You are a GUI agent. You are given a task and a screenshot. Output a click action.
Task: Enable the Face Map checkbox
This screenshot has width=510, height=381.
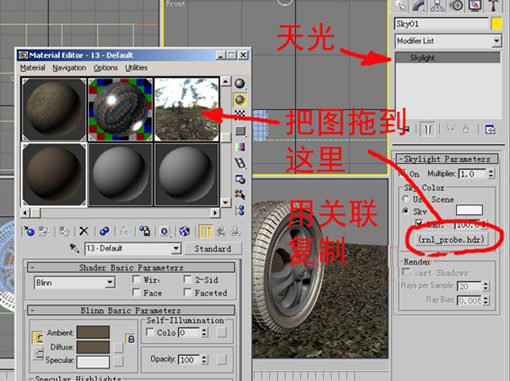pyautogui.click(x=136, y=292)
